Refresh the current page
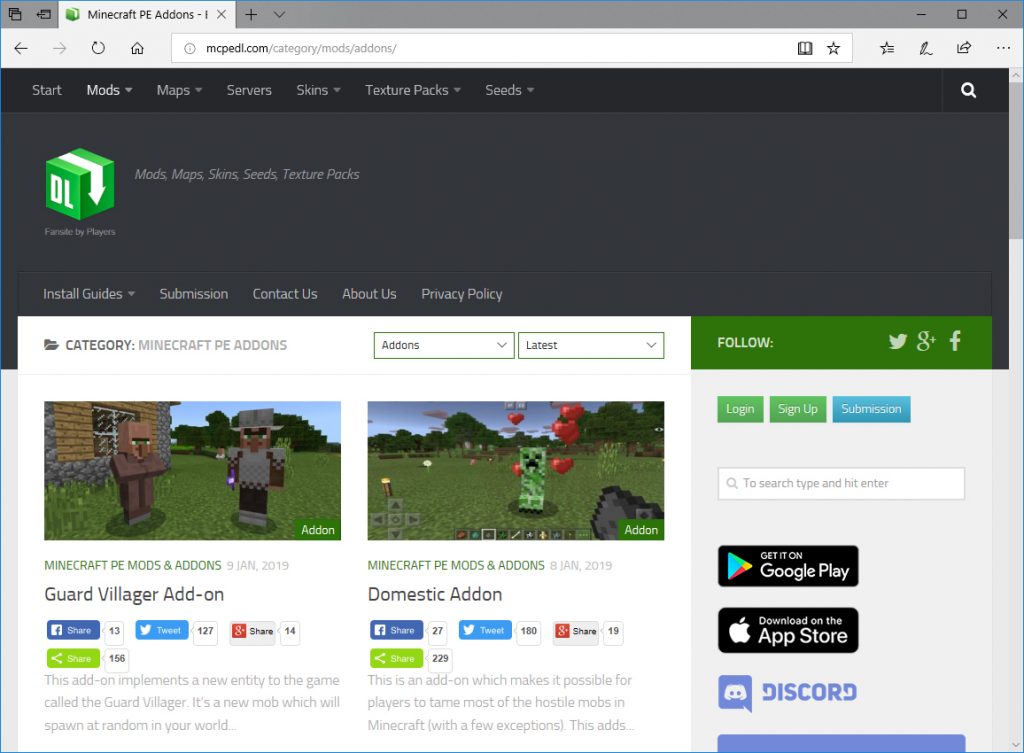 click(98, 48)
